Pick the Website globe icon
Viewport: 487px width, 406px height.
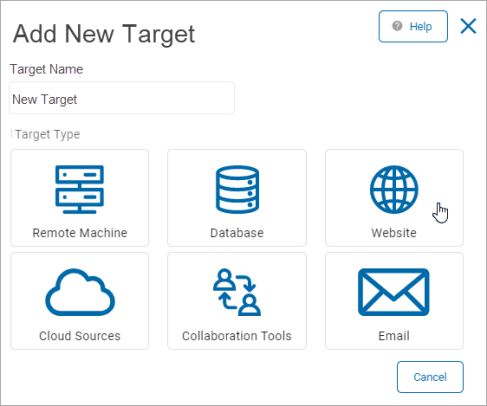[394, 189]
